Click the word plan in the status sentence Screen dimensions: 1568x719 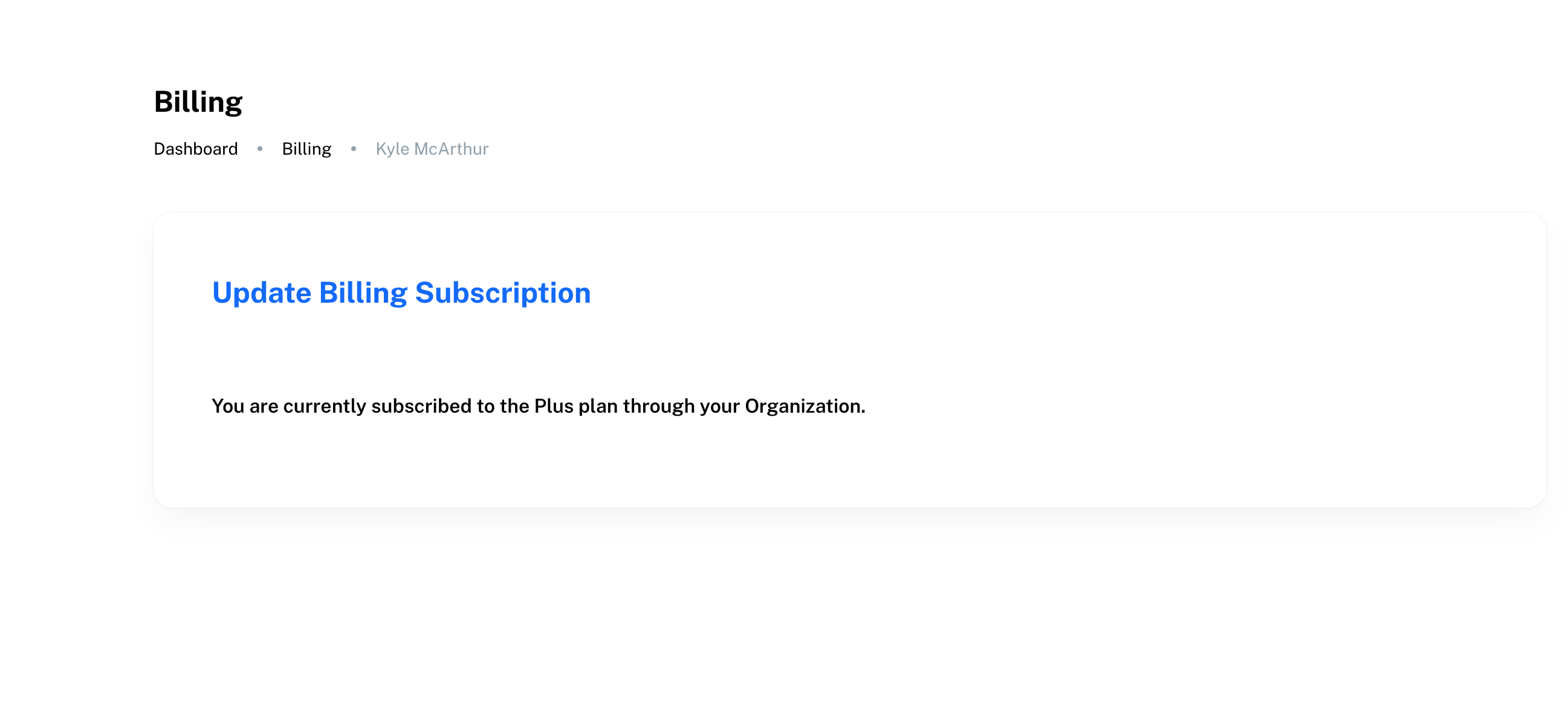[x=598, y=406]
